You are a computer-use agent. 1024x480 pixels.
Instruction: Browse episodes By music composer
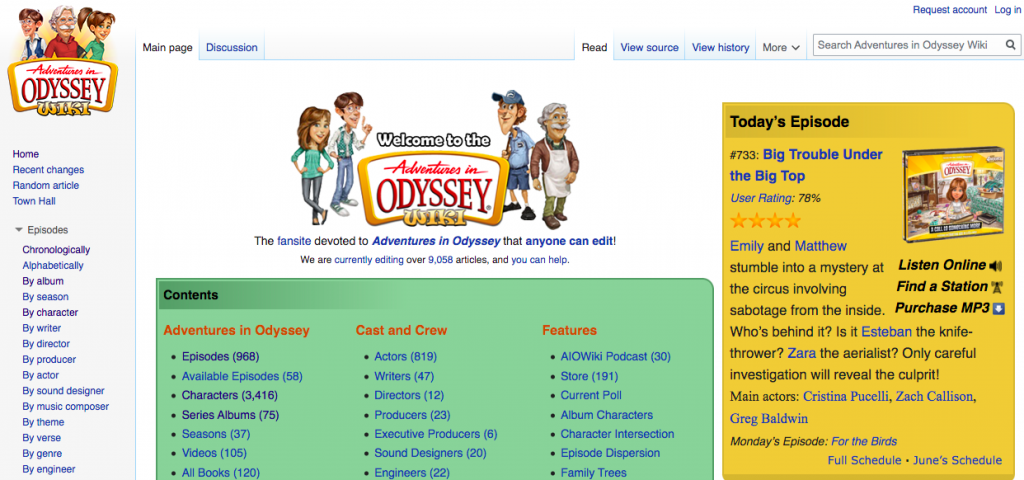tap(65, 406)
